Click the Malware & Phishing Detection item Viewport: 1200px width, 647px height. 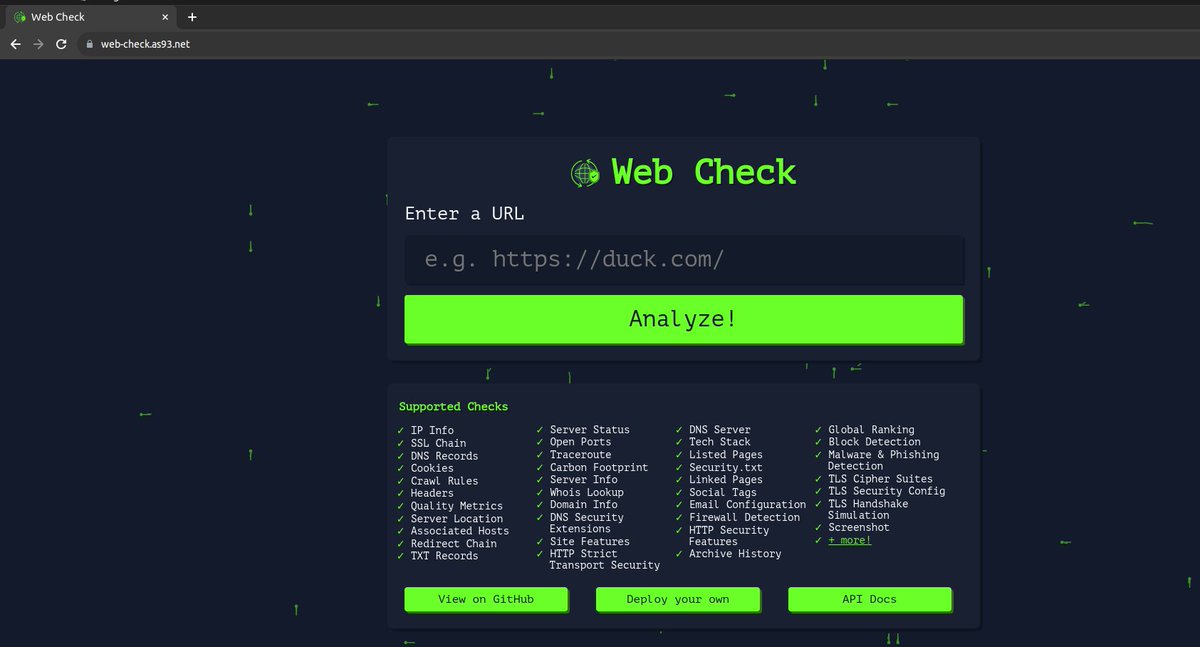(x=884, y=460)
